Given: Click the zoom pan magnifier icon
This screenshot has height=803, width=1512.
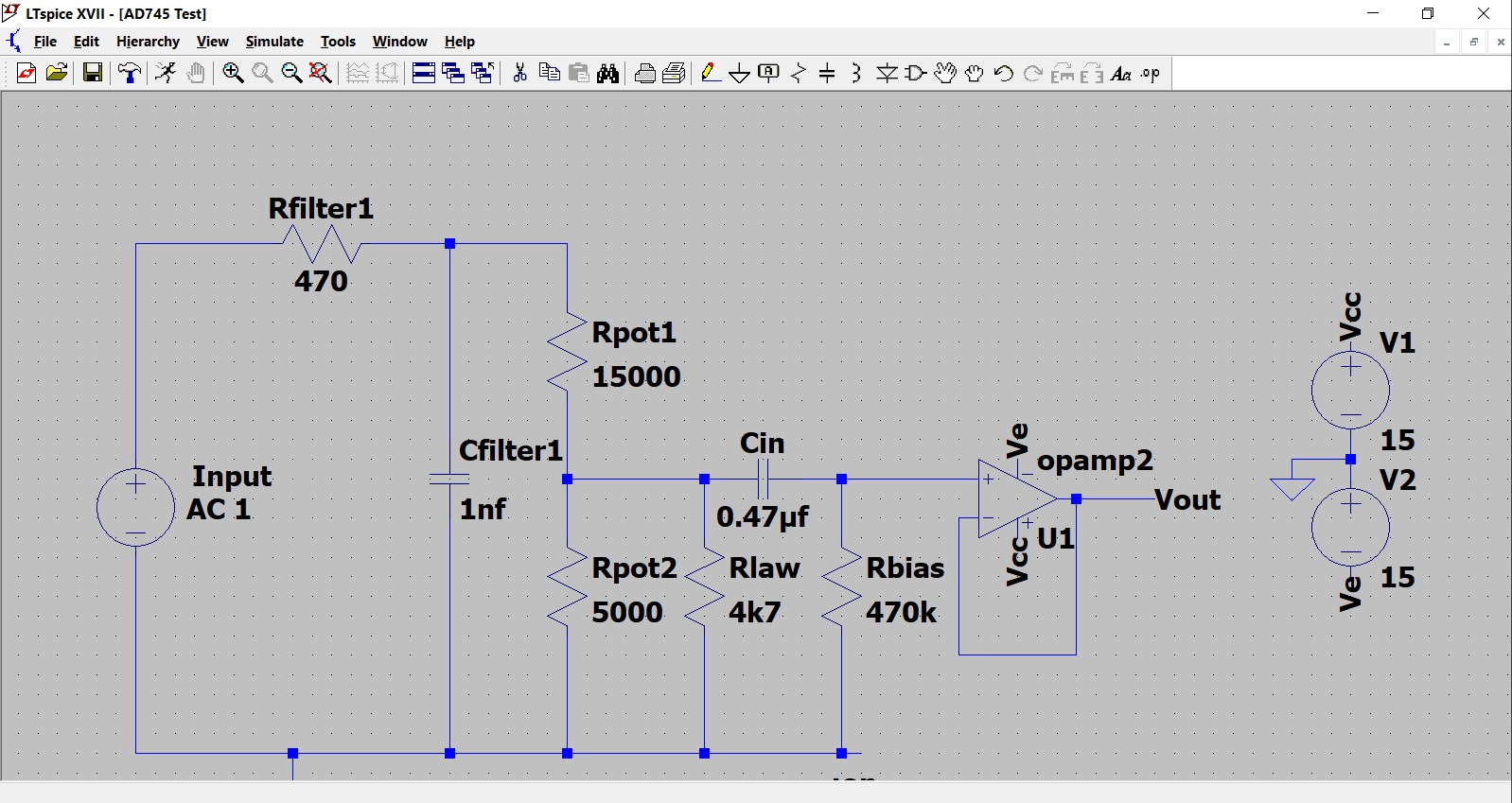Looking at the screenshot, I should click(x=262, y=74).
